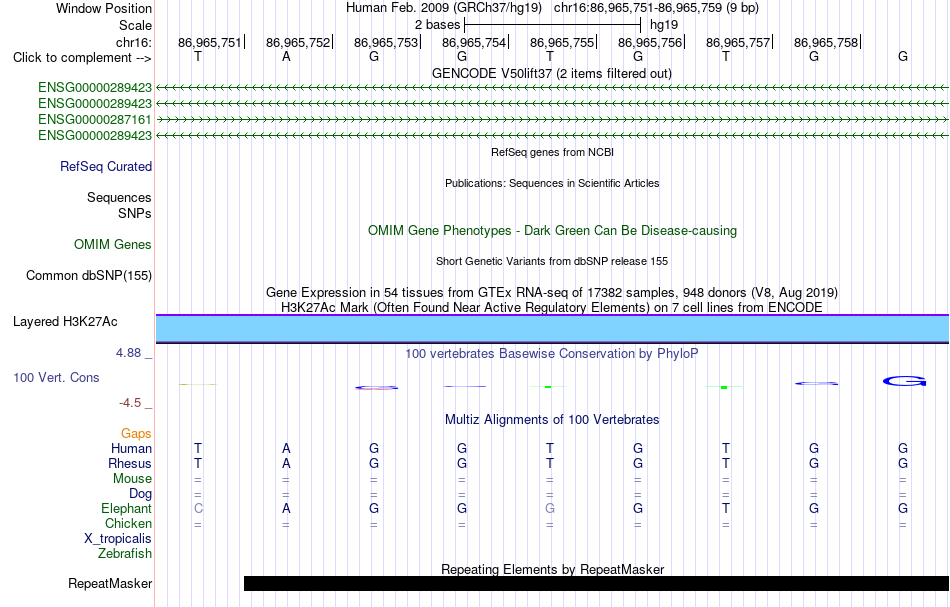Click 'RefSeq genes from NCBI' title
This screenshot has width=950, height=607.
tap(553, 152)
